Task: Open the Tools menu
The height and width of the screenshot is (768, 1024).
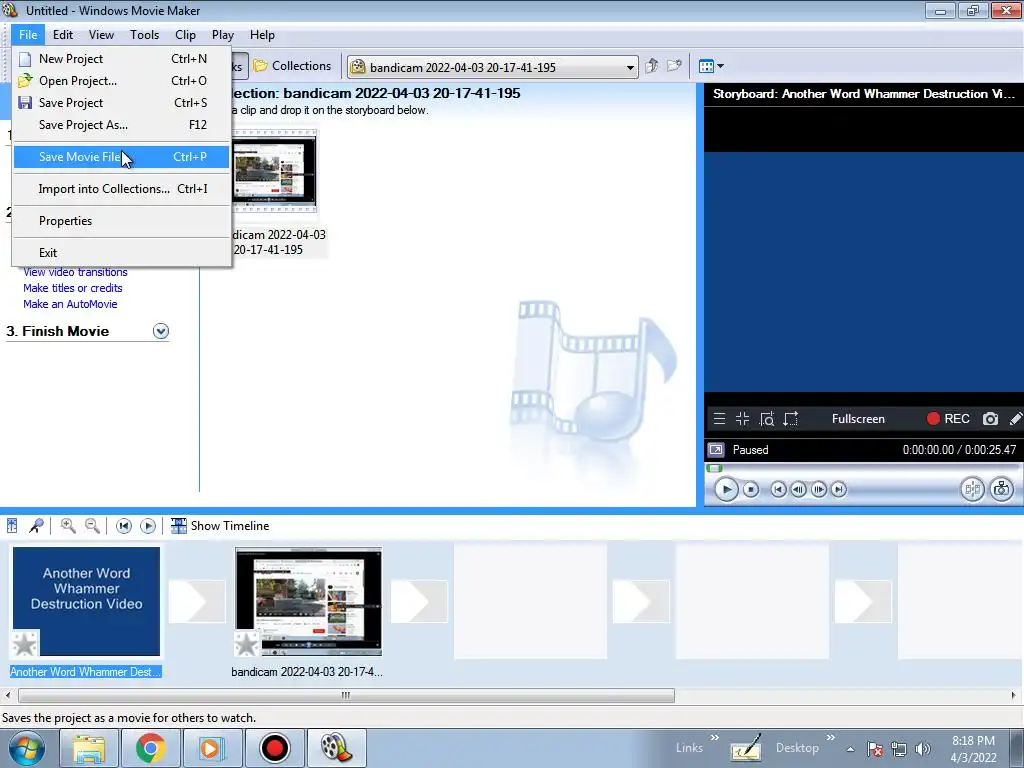Action: pyautogui.click(x=144, y=35)
